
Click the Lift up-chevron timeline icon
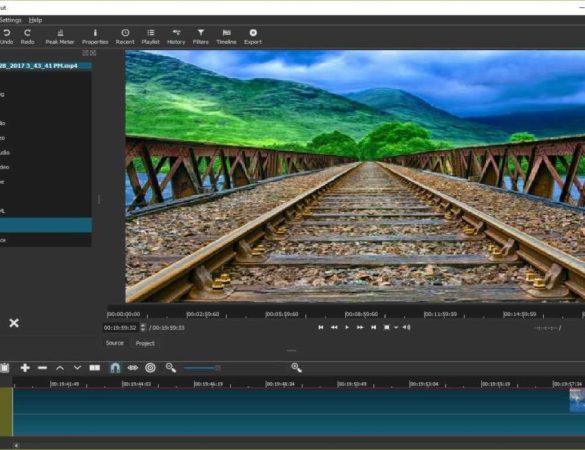[x=60, y=368]
